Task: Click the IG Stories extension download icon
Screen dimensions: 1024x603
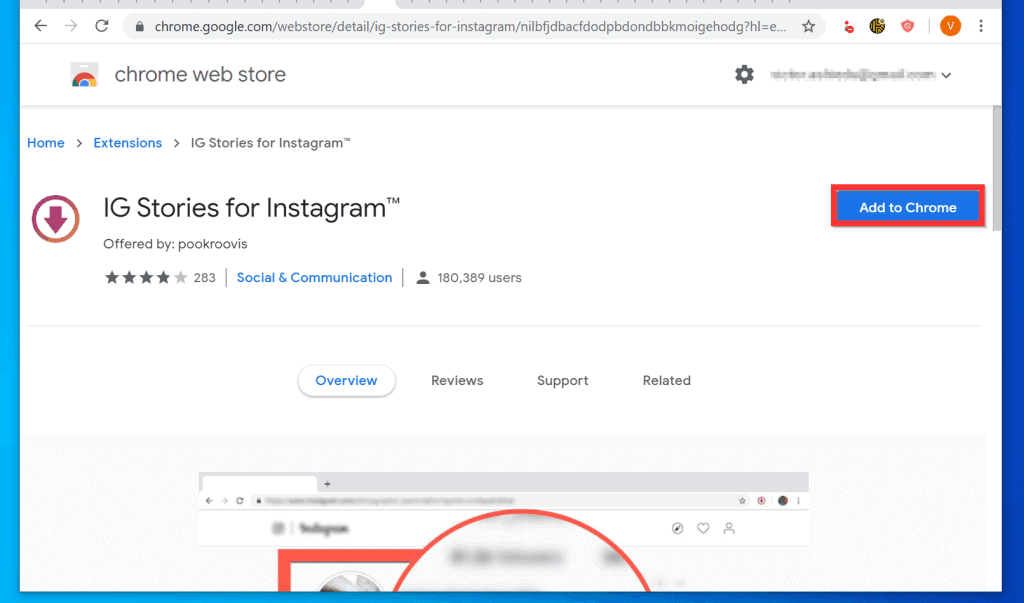Action: pos(56,219)
